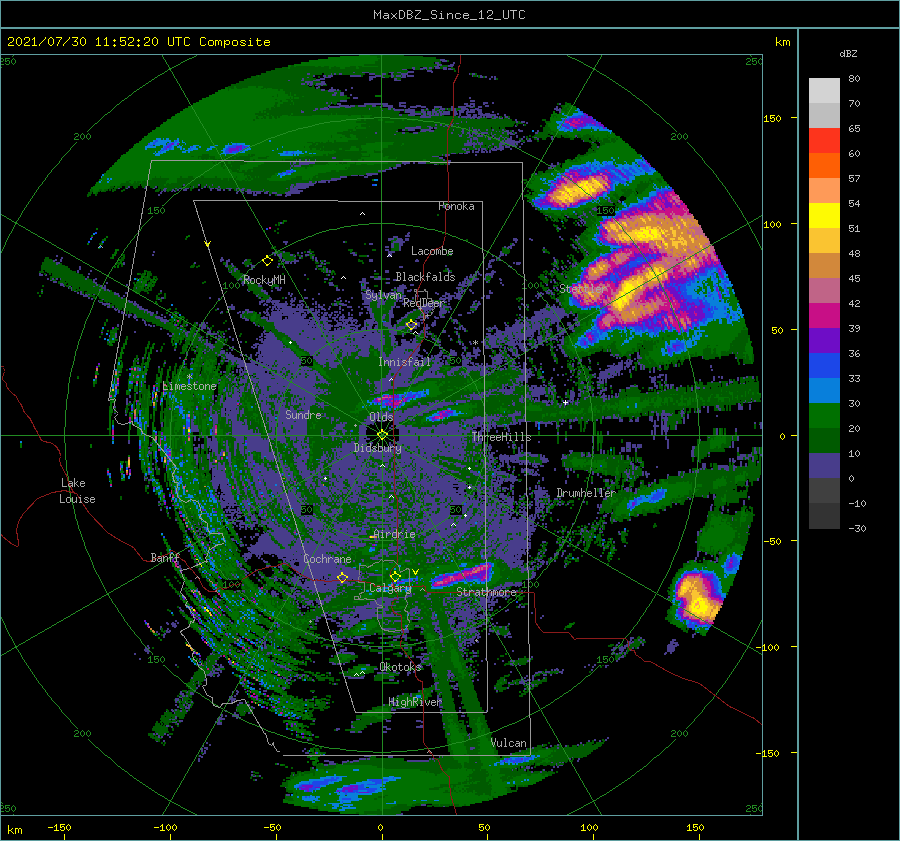Select the yellow Y marker northeast of Calgary
The image size is (900, 841).
[x=415, y=572]
